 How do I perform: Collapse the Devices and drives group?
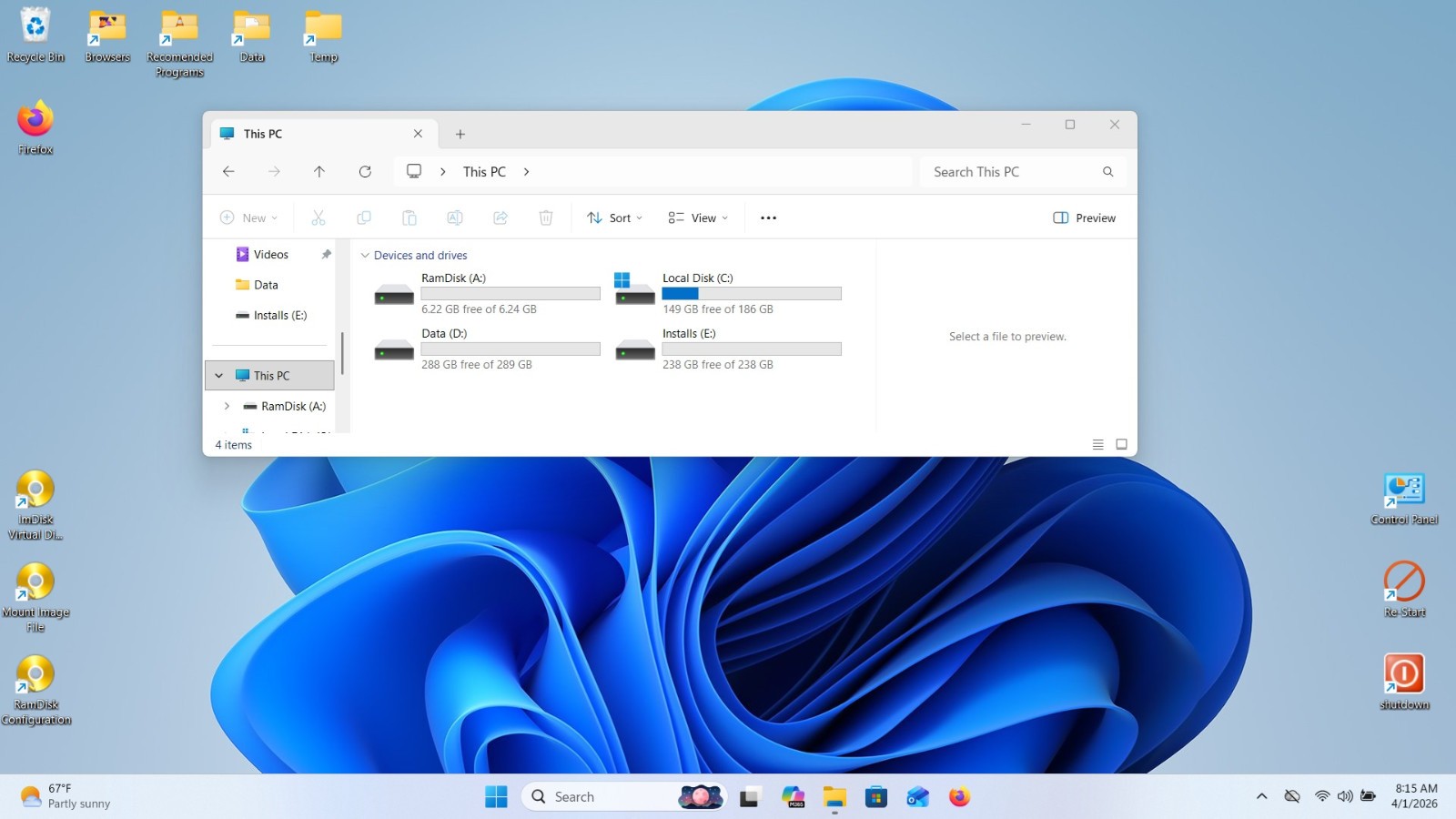tap(365, 256)
